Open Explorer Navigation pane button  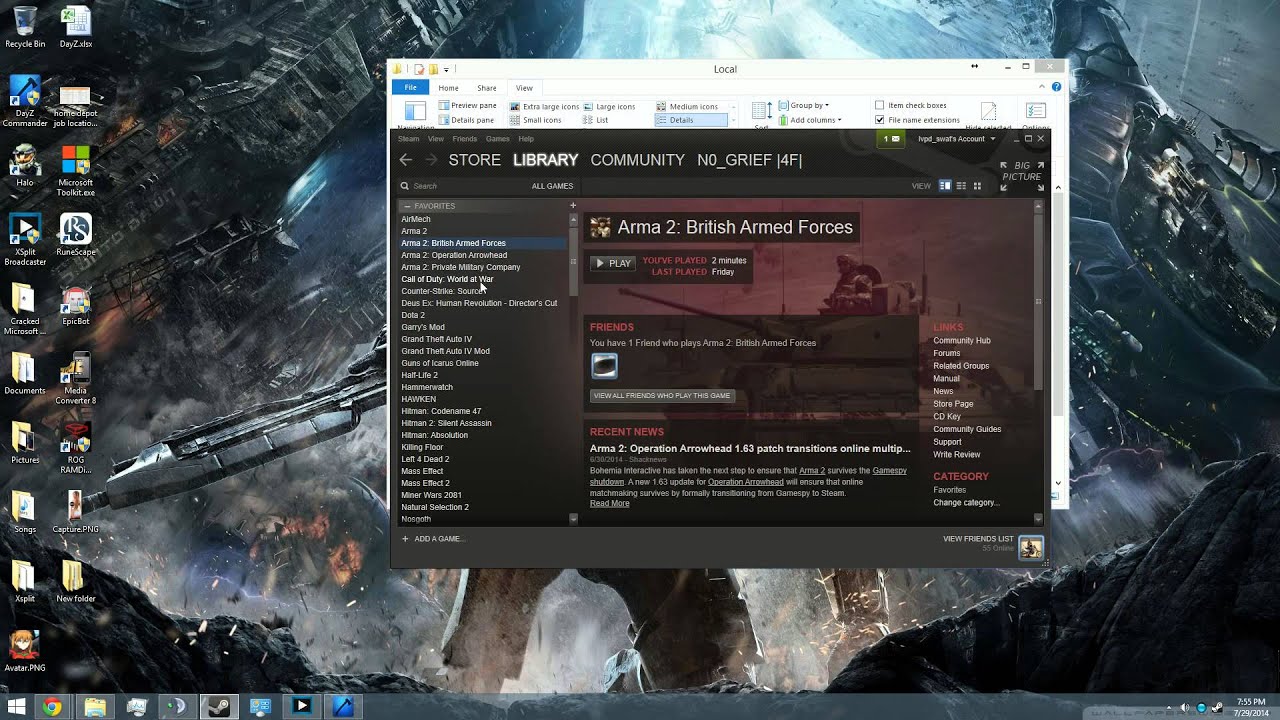415,115
